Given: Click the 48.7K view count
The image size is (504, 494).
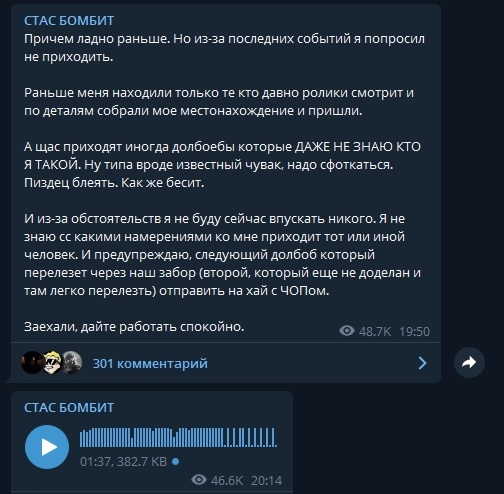Looking at the screenshot, I should [375, 331].
